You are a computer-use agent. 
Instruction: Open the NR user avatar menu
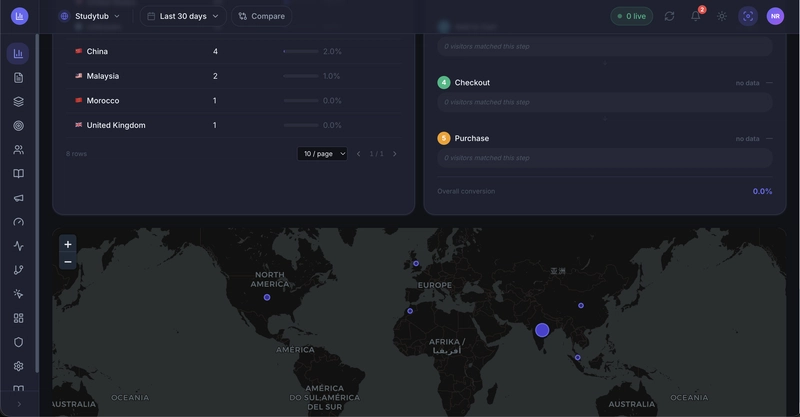[x=775, y=16]
